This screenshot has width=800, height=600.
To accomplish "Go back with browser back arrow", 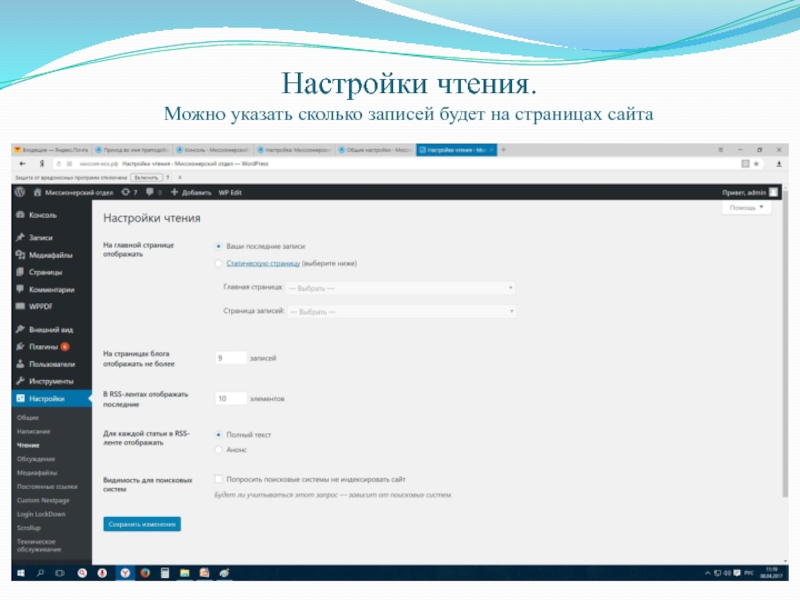I will coord(22,164).
